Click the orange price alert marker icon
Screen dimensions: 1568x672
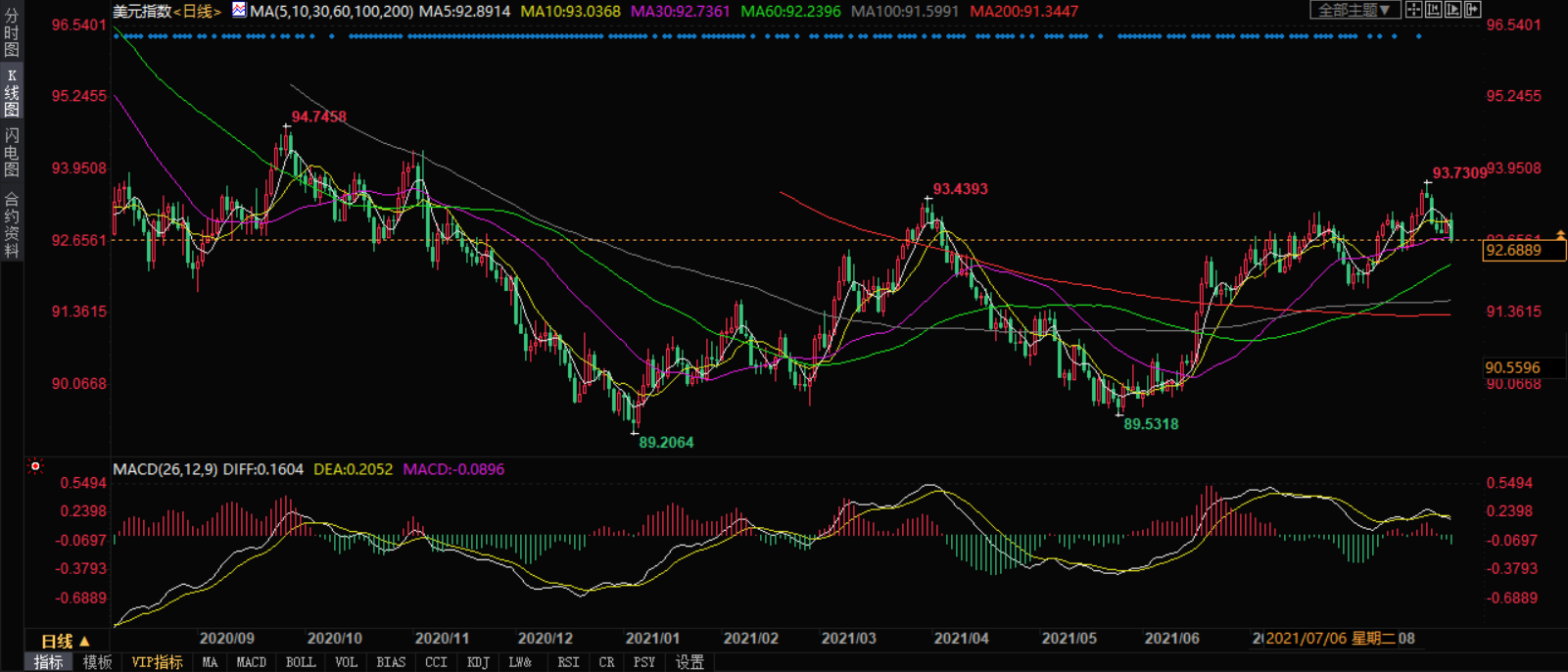[x=1560, y=235]
